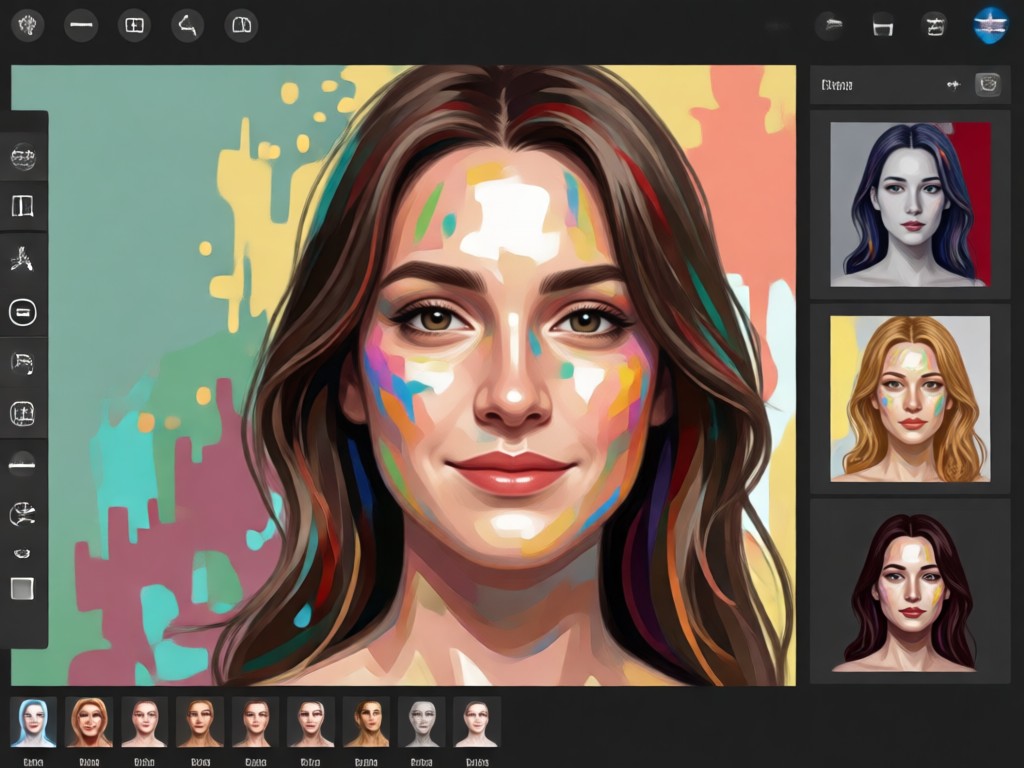Viewport: 1024px width, 768px height.
Task: Choose the tan side-turned face preset in bottom strip
Action: click(x=366, y=722)
